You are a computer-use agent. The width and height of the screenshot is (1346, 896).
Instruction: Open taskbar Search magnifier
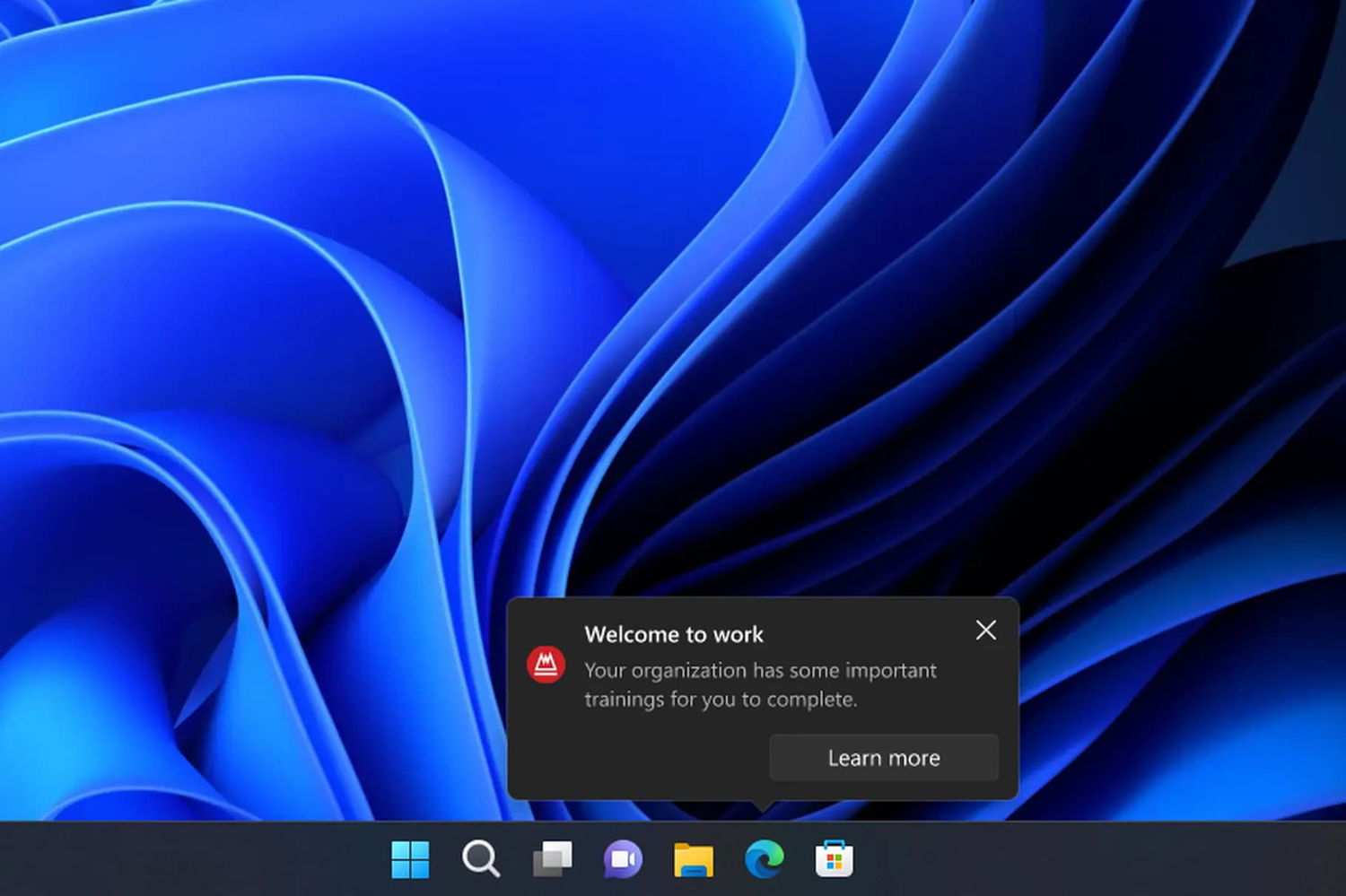(481, 859)
